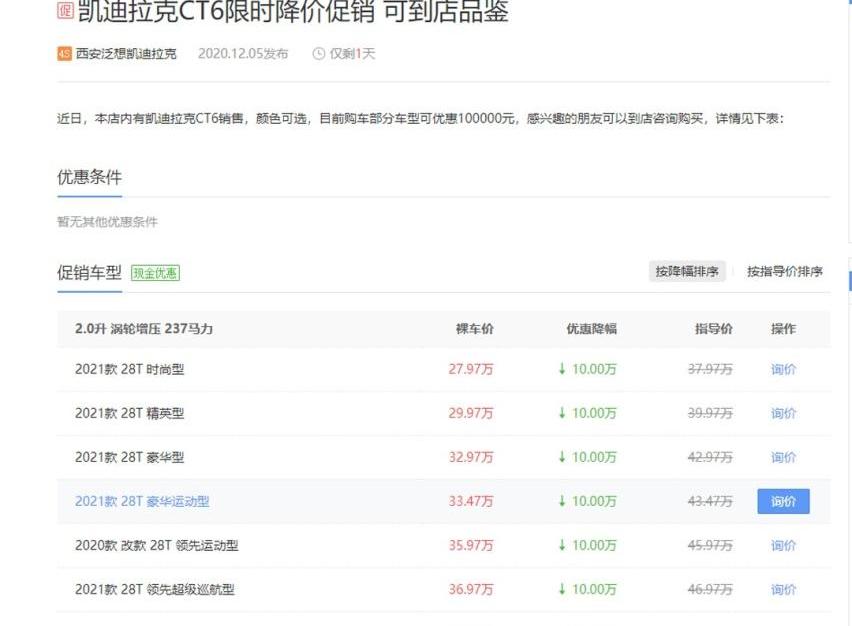The height and width of the screenshot is (626, 852).
Task: Click the 35.97万 bare car price
Action: pyautogui.click(x=471, y=546)
